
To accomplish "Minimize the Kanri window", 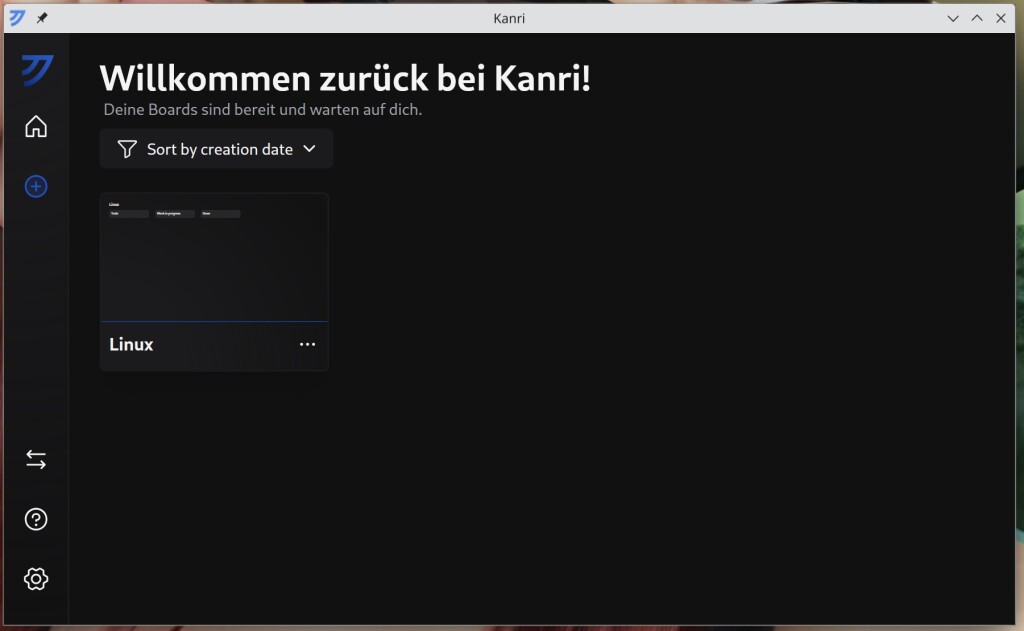I will pos(953,18).
